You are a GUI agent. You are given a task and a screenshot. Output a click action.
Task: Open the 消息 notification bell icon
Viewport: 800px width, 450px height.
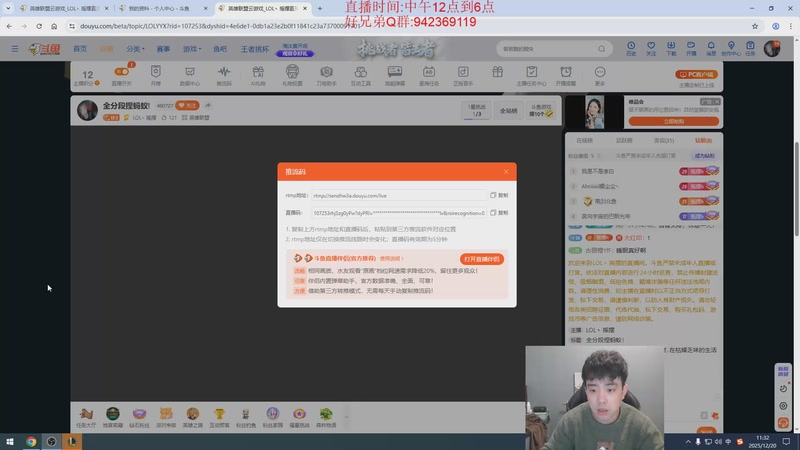[x=711, y=49]
